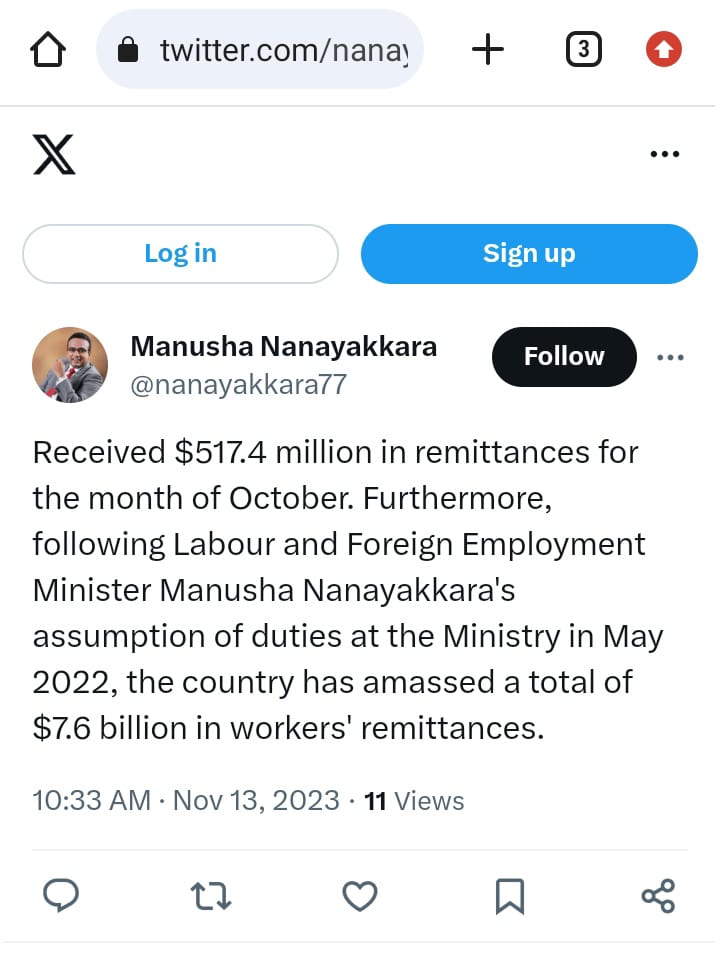Click the Manusha Nanayakkara display name
This screenshot has height=958, width=715.
[284, 346]
